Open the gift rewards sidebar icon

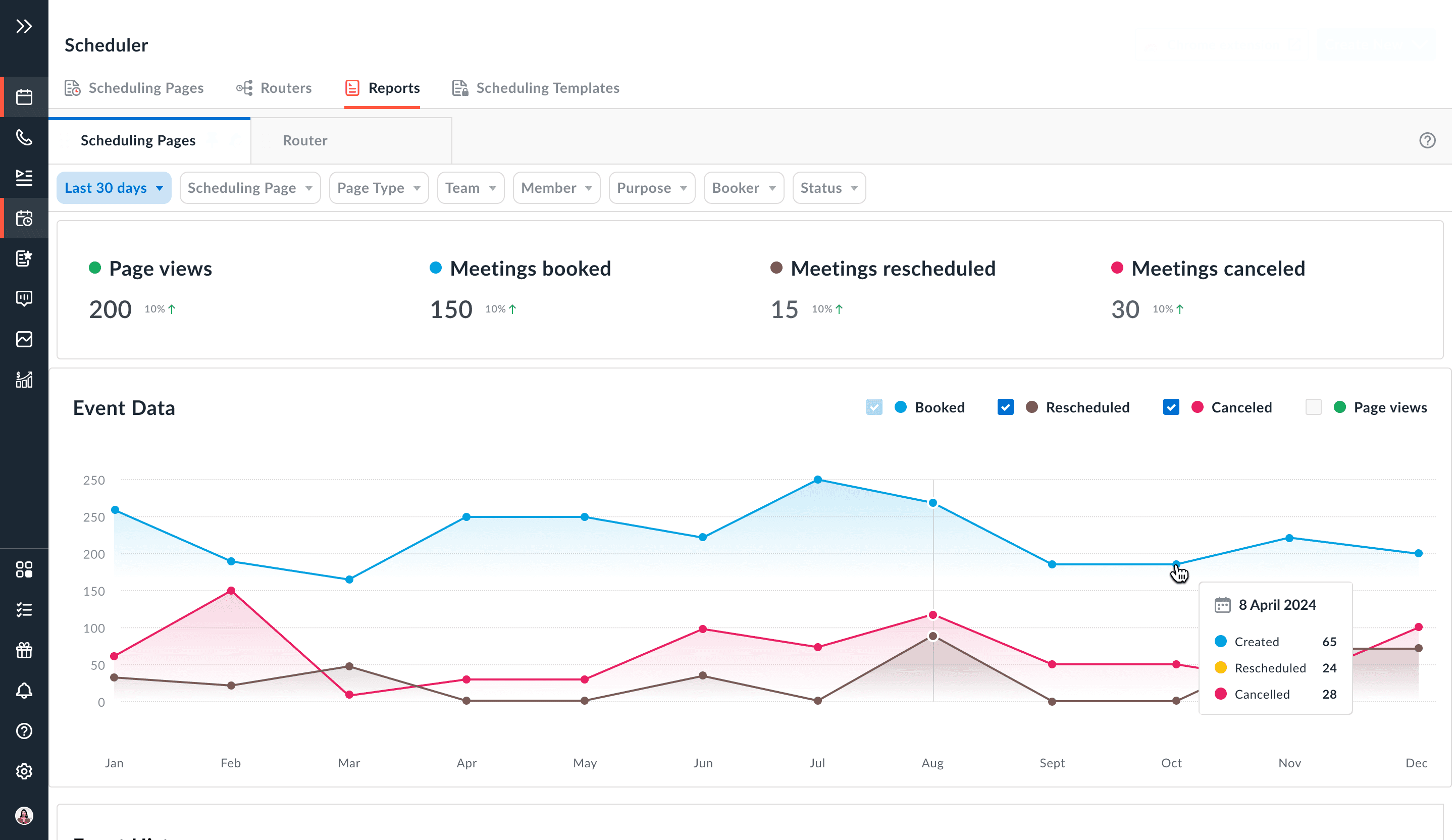click(24, 650)
